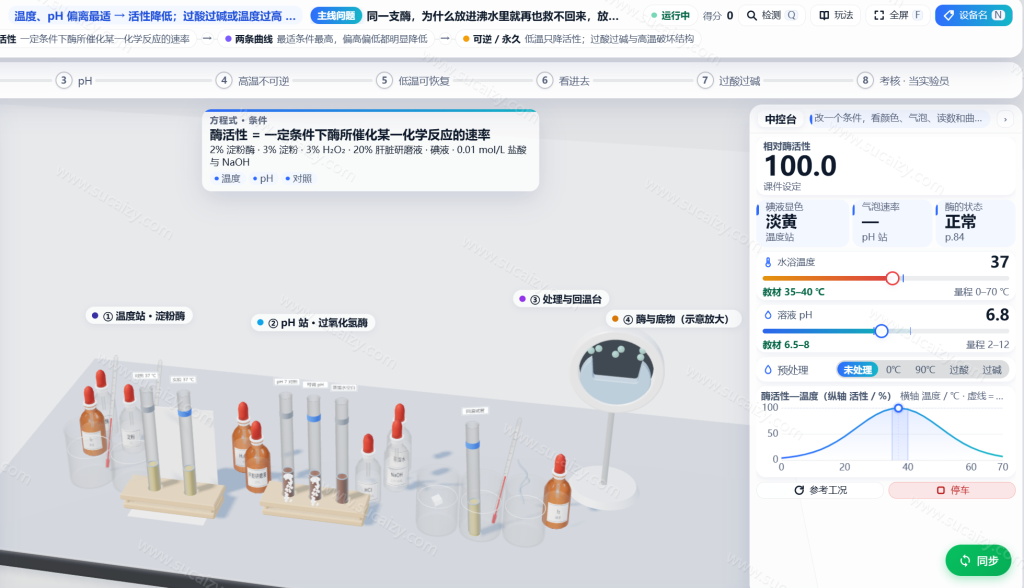1024x588 pixels.
Task: Expand the 中控台 header chevron
Action: tap(1005, 119)
